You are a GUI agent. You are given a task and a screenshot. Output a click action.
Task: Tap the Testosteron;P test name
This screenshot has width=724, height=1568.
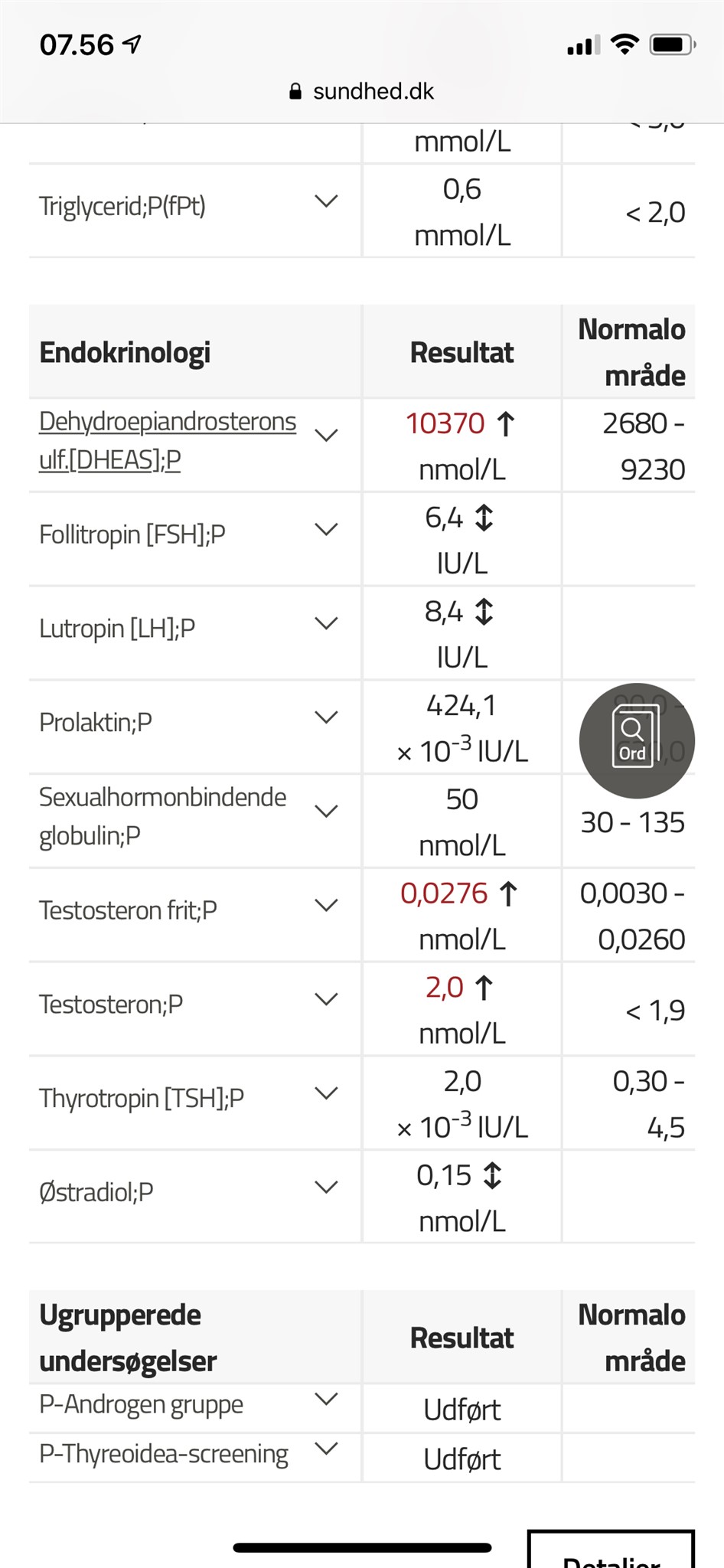point(111,1004)
